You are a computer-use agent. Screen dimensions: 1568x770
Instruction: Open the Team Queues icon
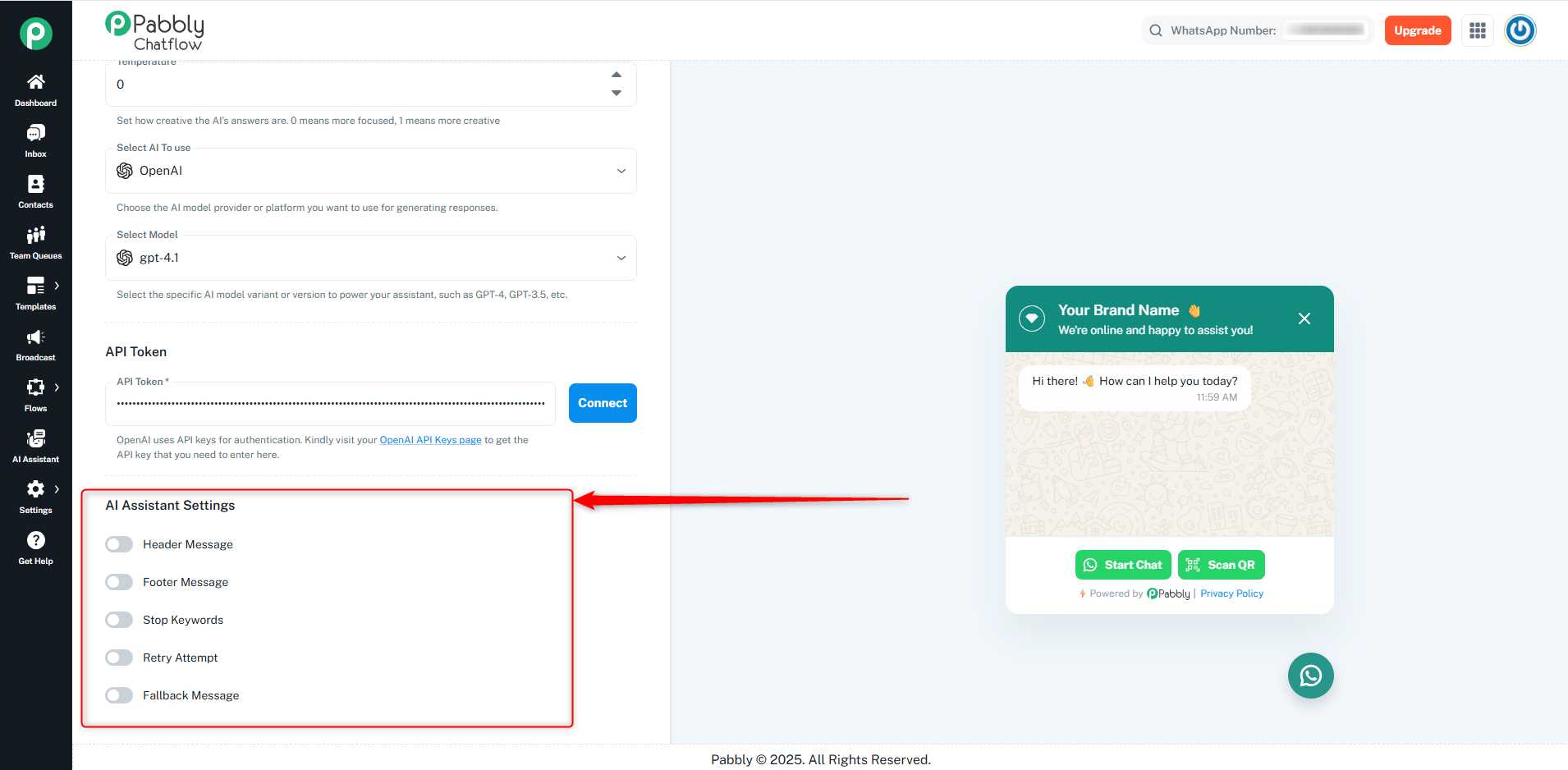pos(35,235)
